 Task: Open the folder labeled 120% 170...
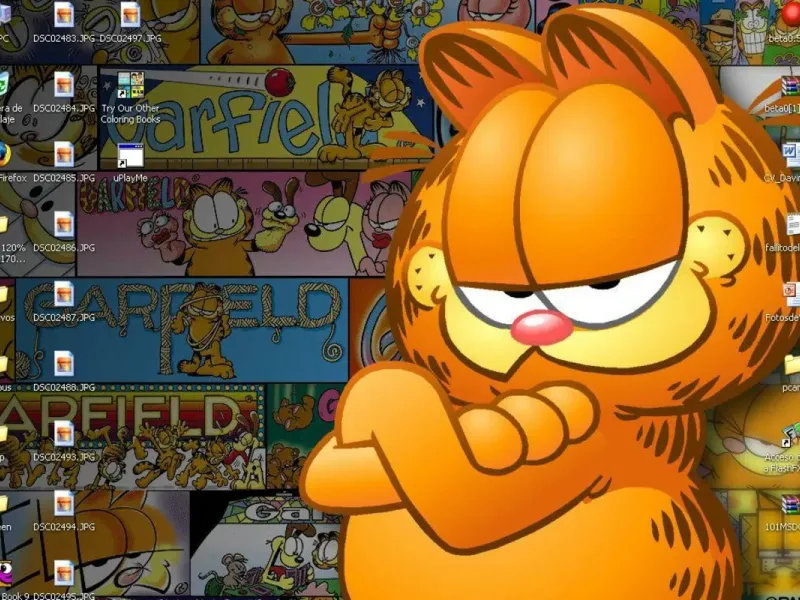click(x=3, y=224)
